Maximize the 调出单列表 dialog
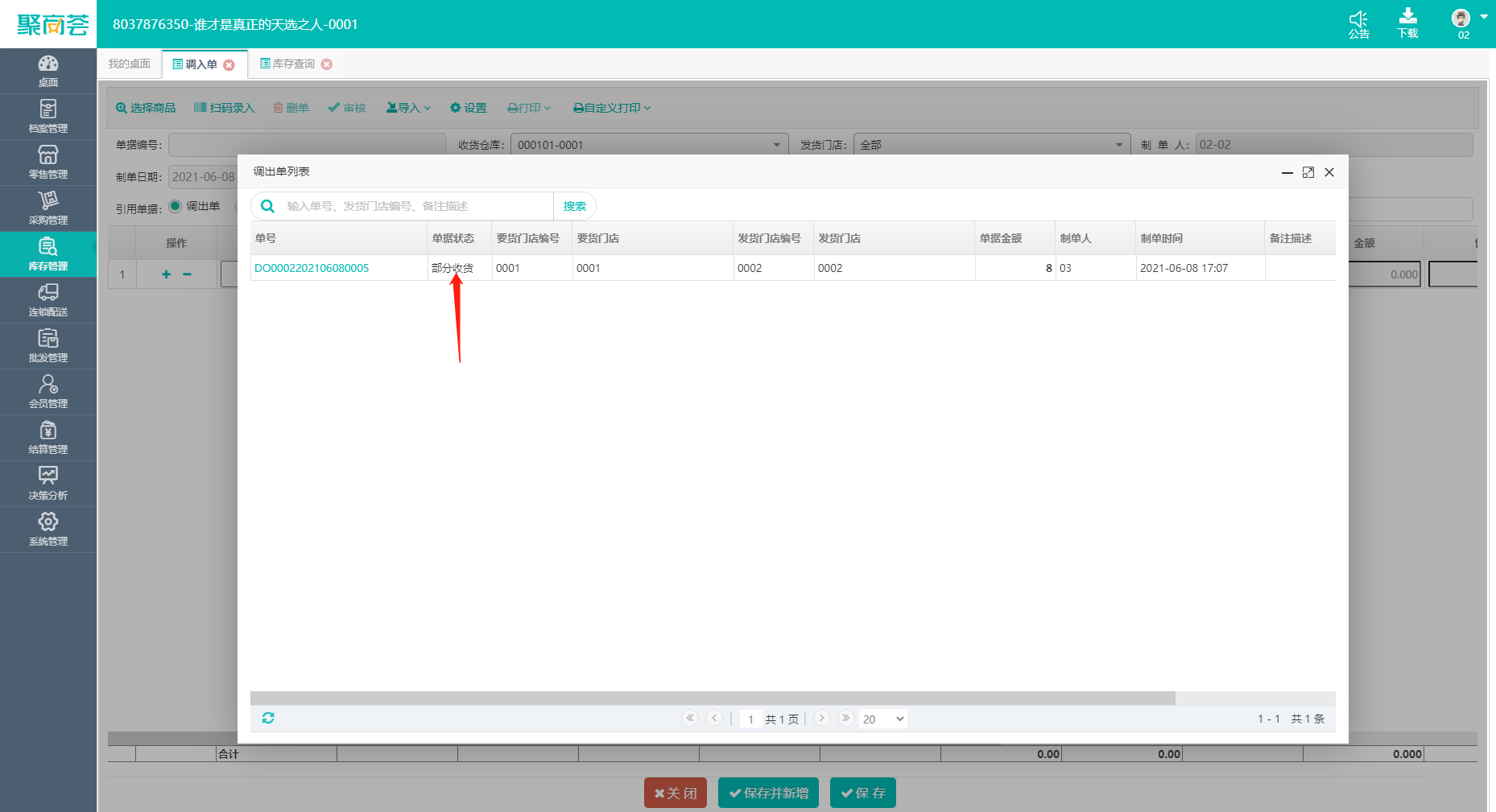Screen dimensions: 1496x812 tap(1308, 172)
